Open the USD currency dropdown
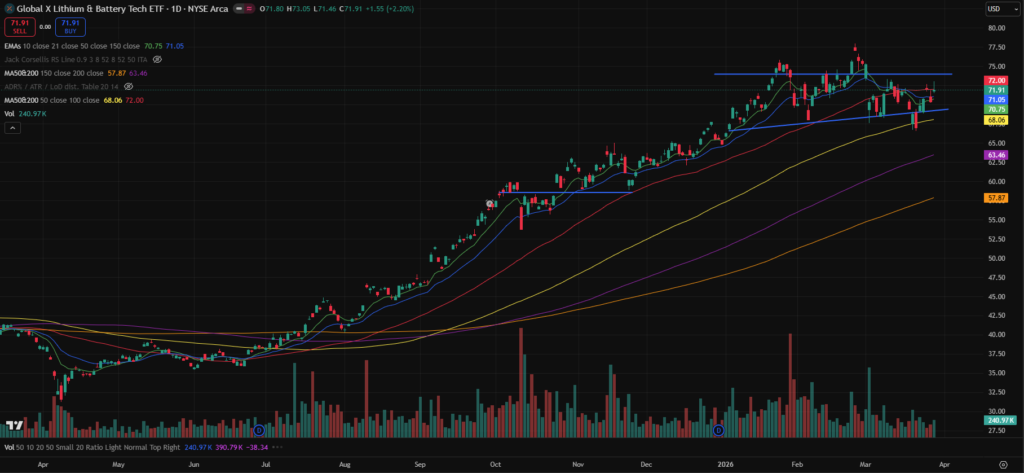This screenshot has height=473, width=1024. (x=995, y=9)
